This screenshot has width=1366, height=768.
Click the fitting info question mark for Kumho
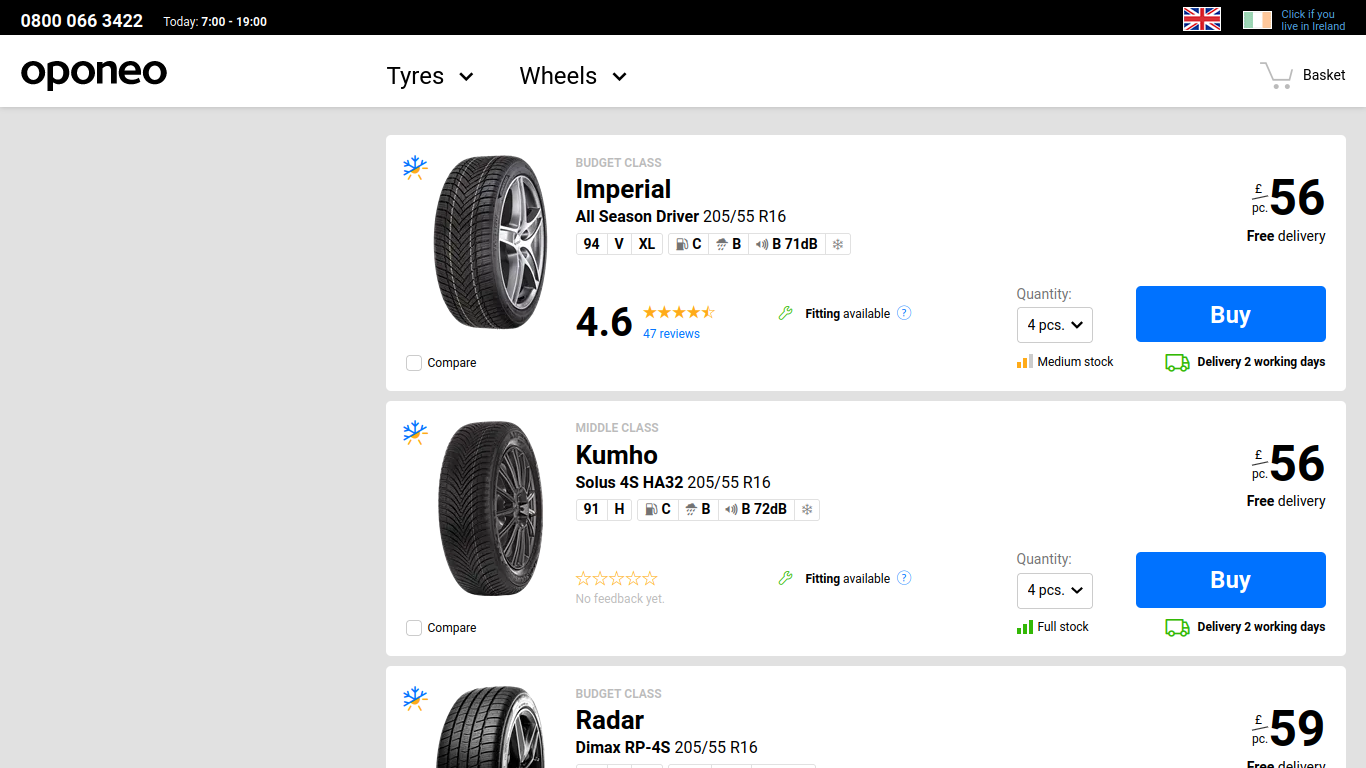[904, 578]
